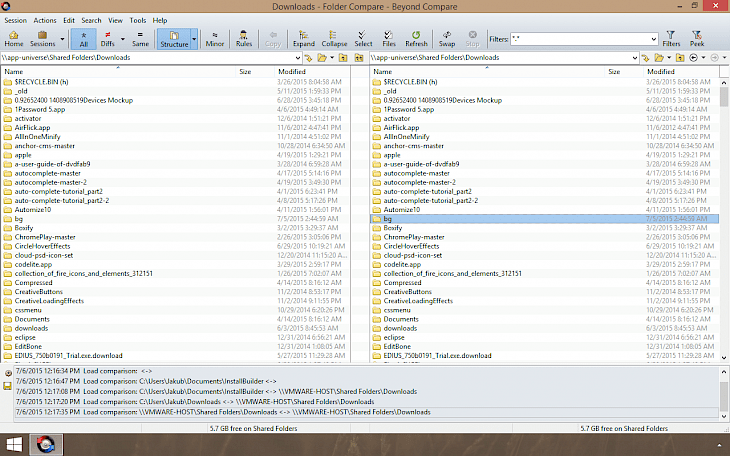Click left pane up-one-level folder icon
The width and height of the screenshot is (730, 456).
343,58
